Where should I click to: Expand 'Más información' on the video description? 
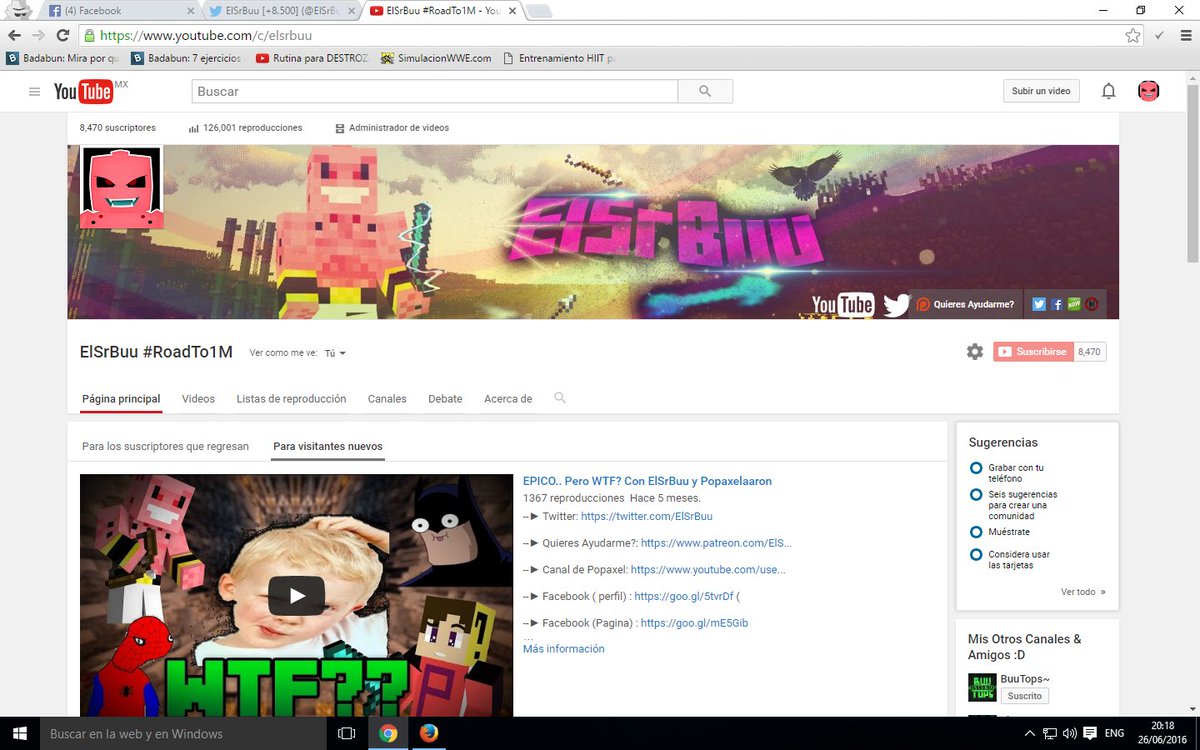click(563, 649)
